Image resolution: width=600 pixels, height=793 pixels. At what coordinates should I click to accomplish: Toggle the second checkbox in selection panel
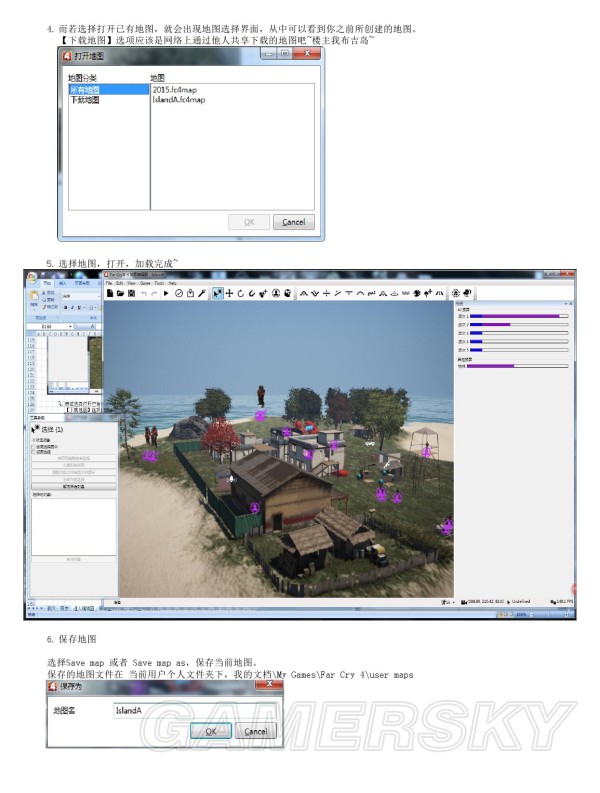pyautogui.click(x=34, y=452)
